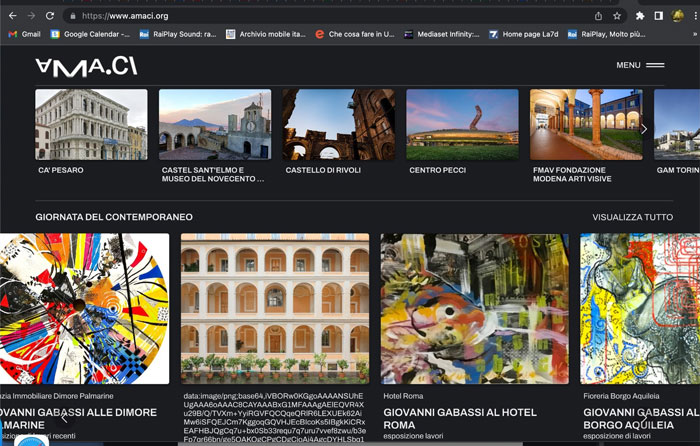Go to next event with right carousel chevron
The height and width of the screenshot is (446, 700).
click(x=644, y=418)
